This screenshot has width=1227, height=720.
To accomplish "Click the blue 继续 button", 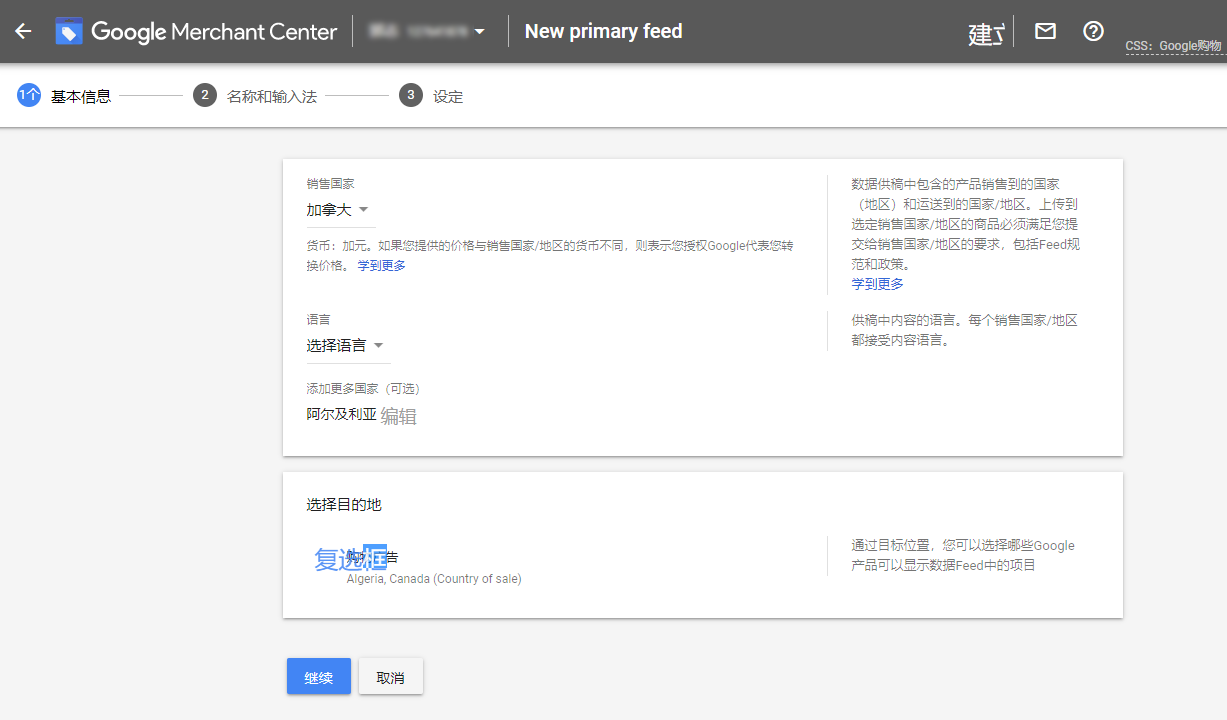I will tap(319, 677).
